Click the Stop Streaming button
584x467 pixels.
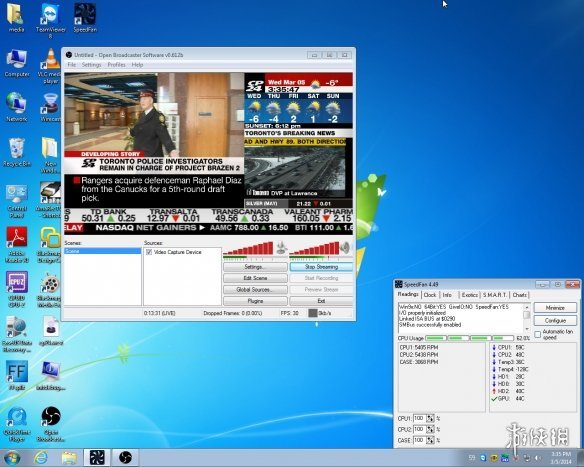(321, 267)
